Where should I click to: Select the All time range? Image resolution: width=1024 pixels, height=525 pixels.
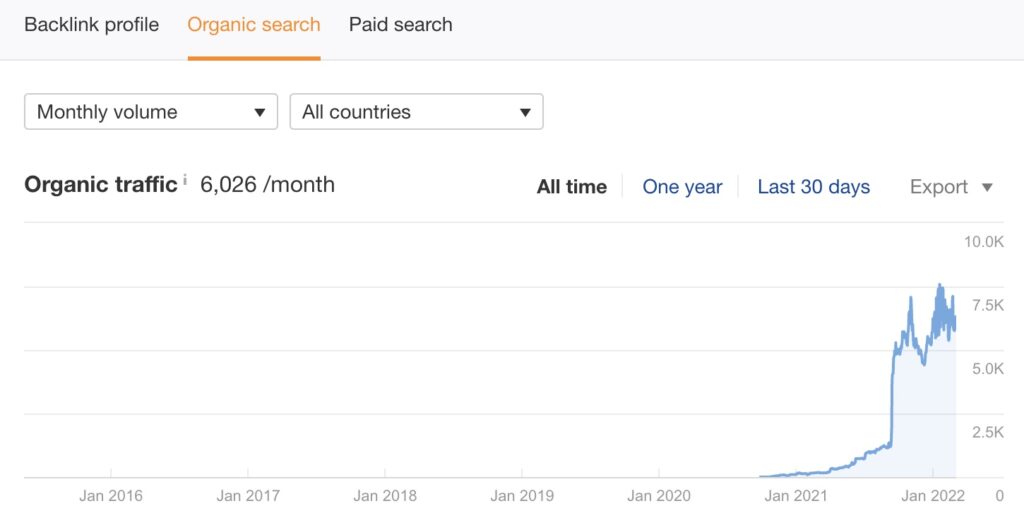click(x=571, y=187)
